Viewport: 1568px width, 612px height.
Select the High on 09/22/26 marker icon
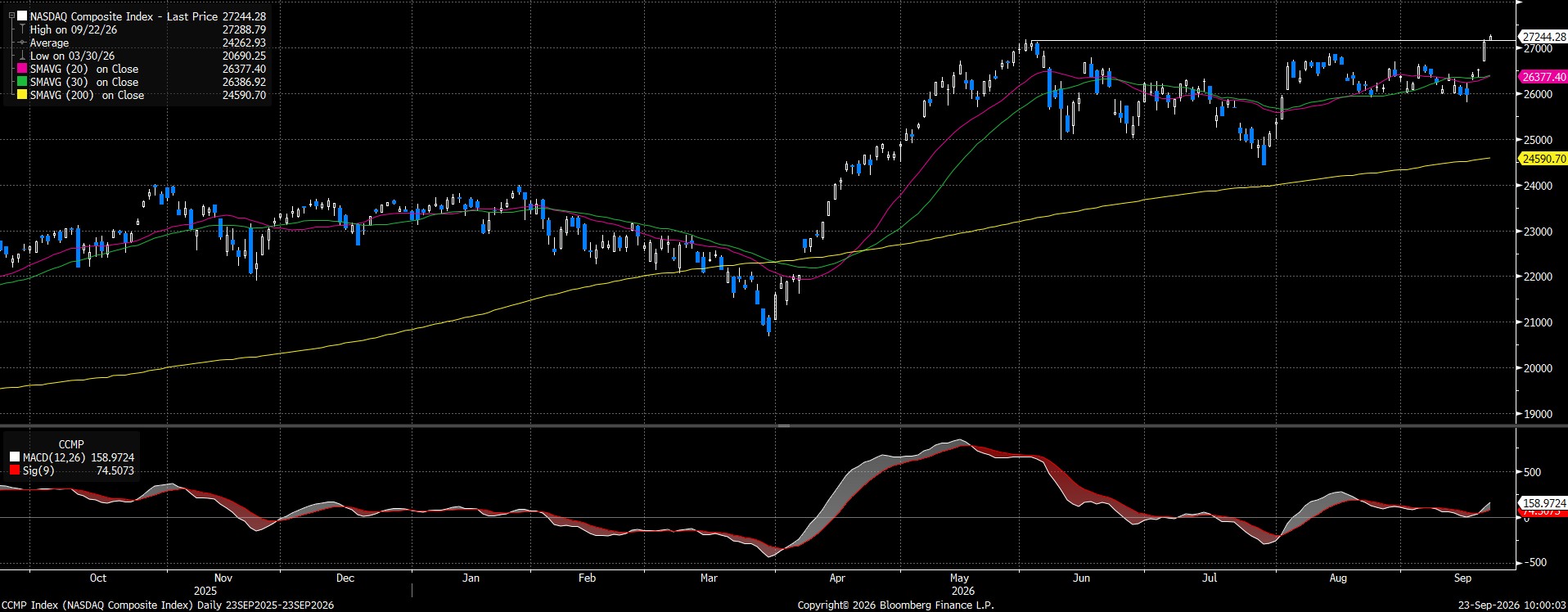pos(22,29)
